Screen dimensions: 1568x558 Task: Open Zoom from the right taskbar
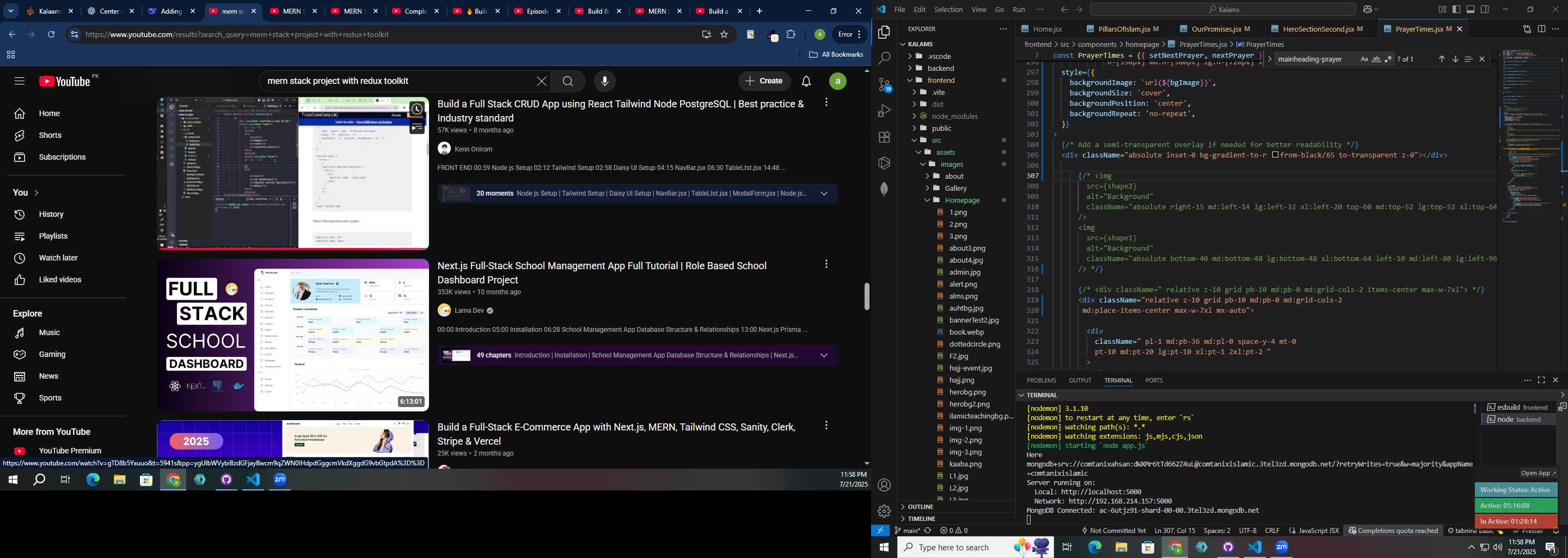[x=1281, y=548]
